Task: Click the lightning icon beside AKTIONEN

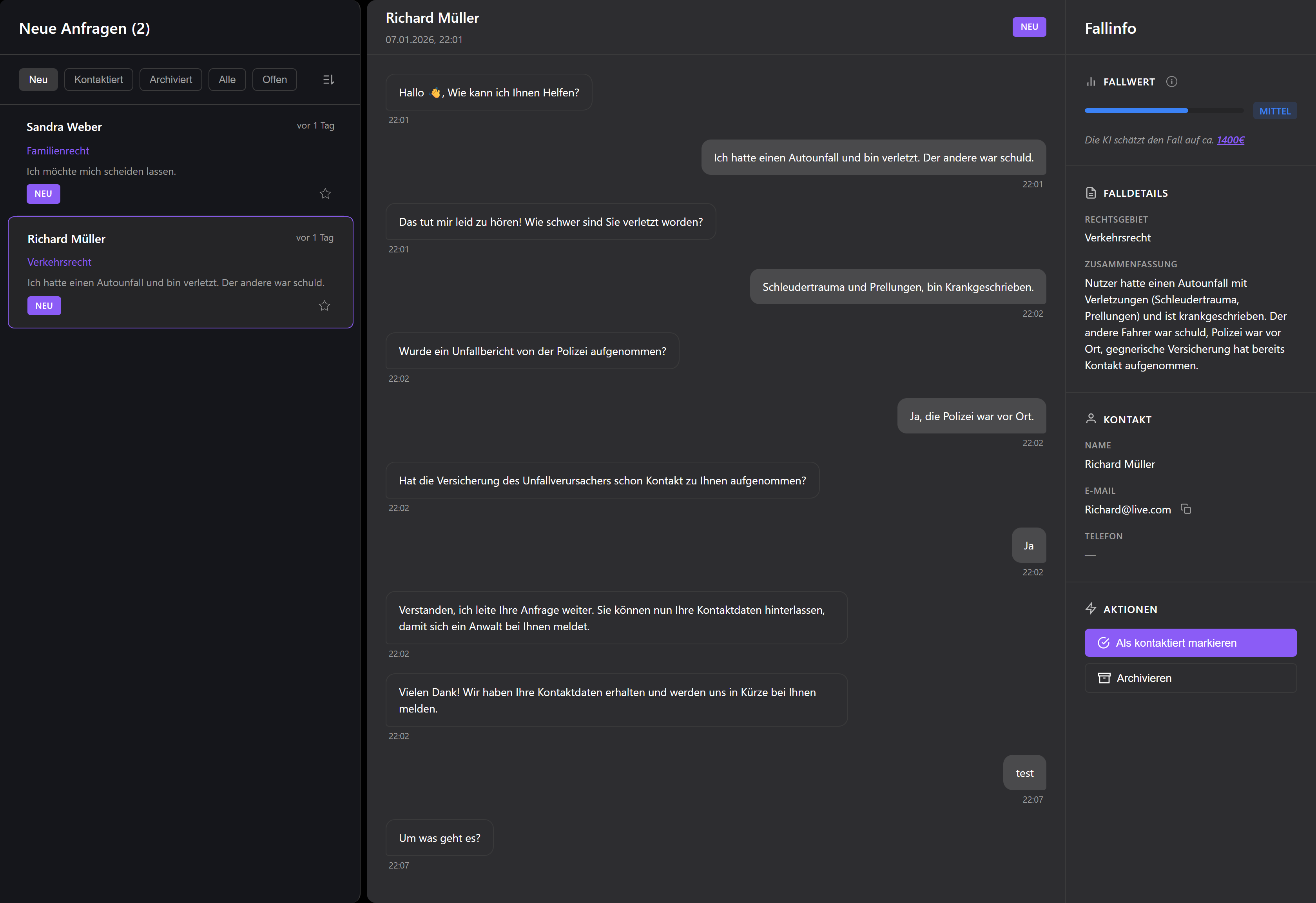Action: 1091,608
